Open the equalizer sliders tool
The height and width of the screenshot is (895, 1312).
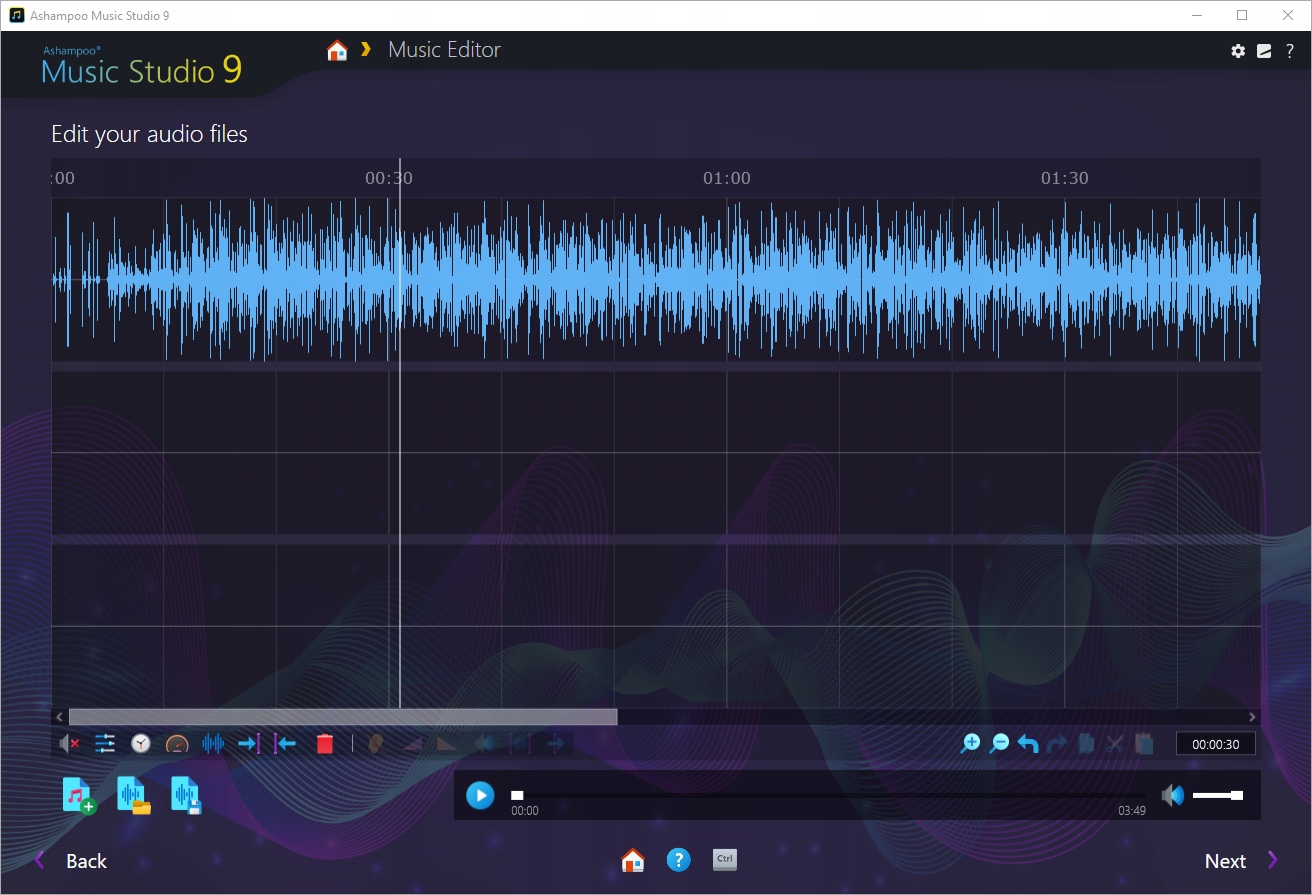[105, 744]
